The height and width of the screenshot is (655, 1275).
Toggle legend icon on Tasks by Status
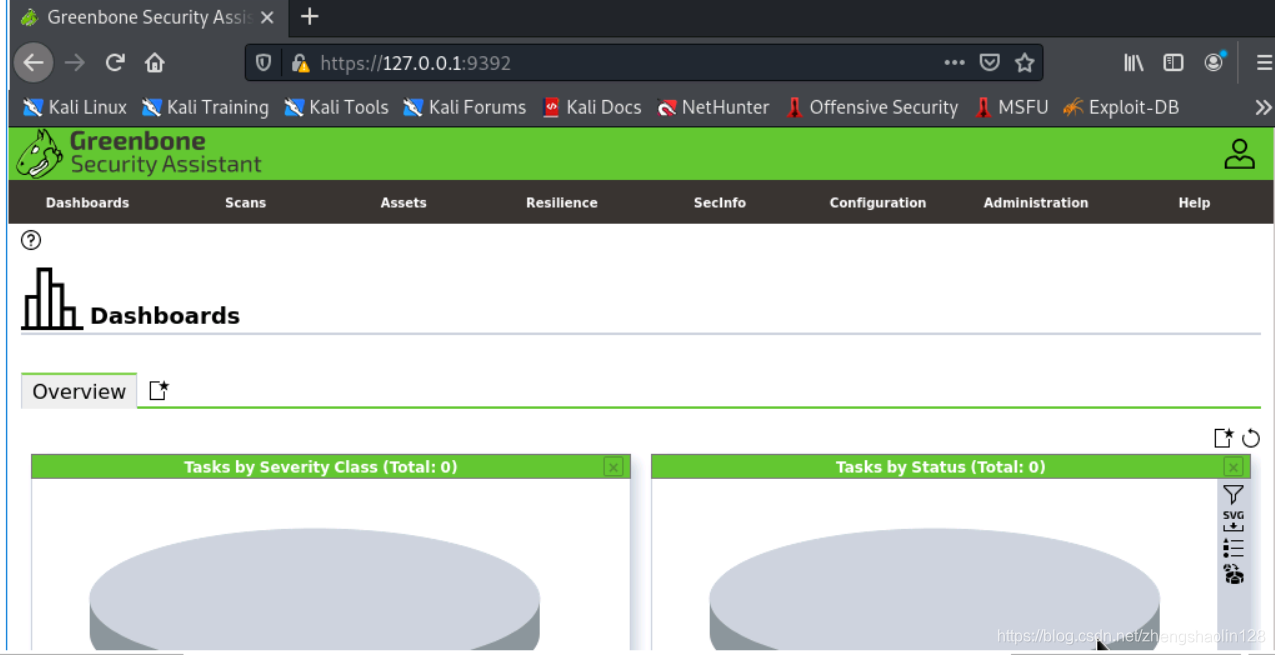(x=1233, y=548)
